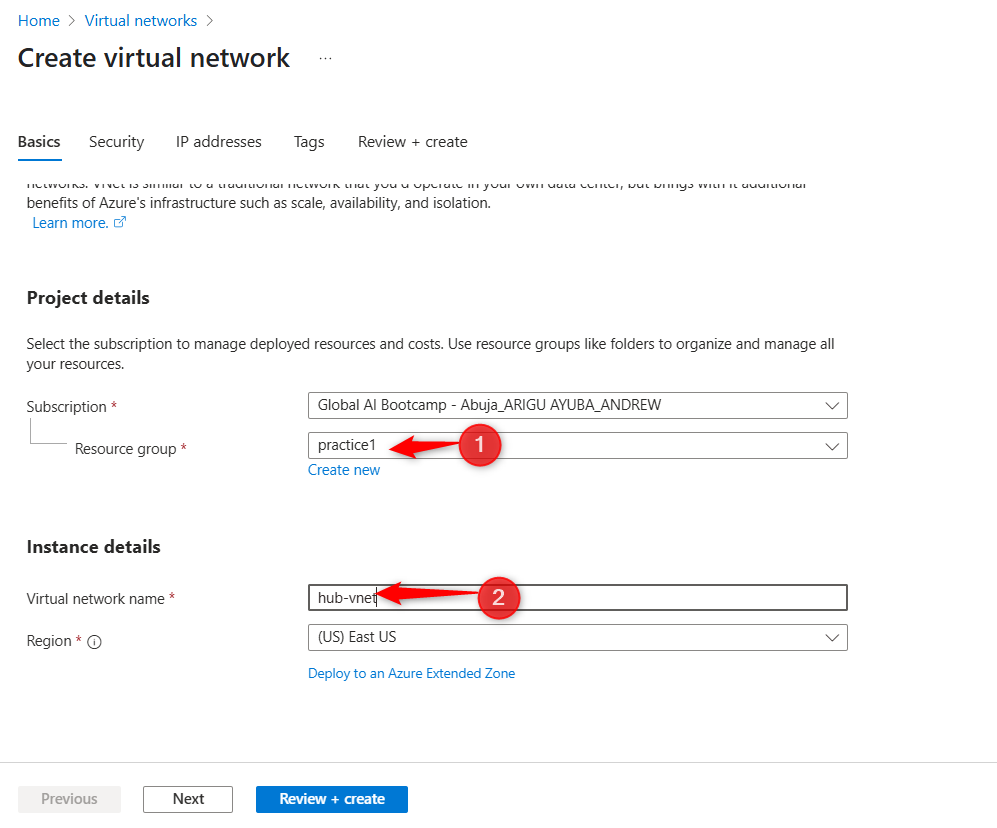
Task: Click the Home breadcrumb link
Action: click(39, 20)
